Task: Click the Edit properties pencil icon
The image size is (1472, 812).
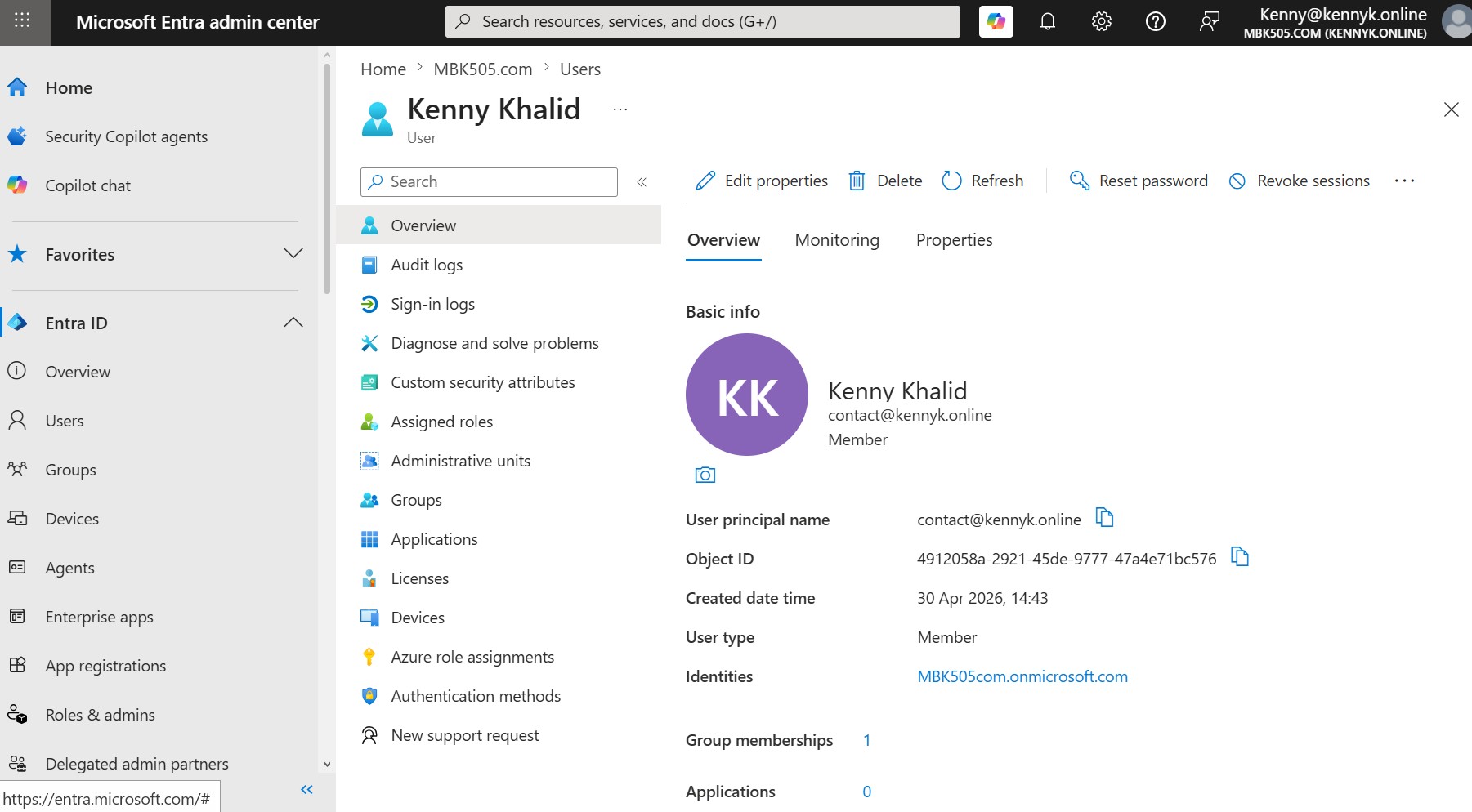Action: pyautogui.click(x=705, y=181)
